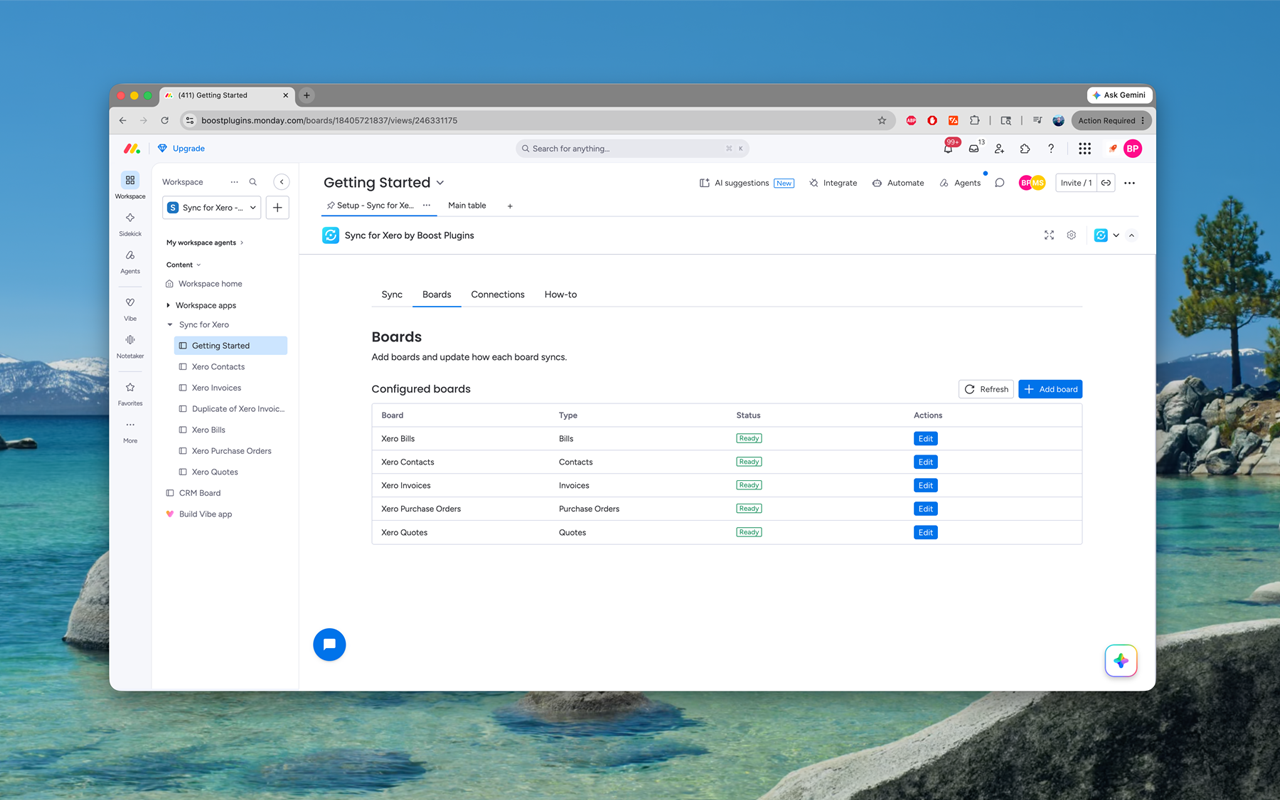
Task: Copy board link icon next to Invite
Action: [1106, 183]
